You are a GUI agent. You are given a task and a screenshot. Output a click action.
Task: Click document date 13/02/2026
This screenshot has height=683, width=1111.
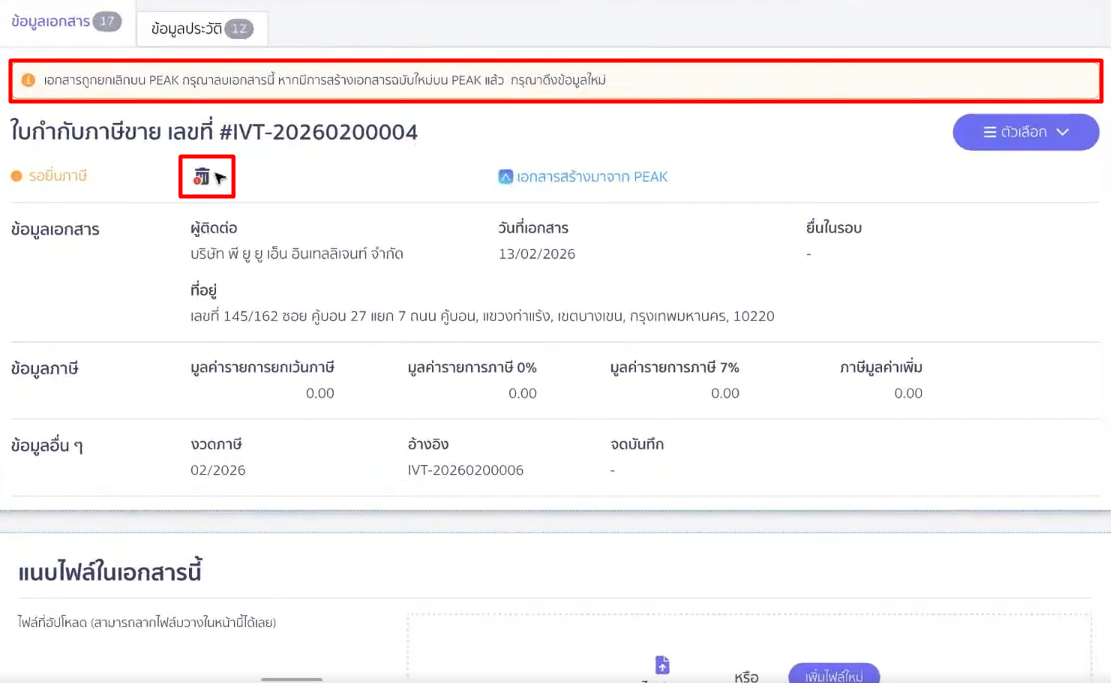(x=536, y=254)
